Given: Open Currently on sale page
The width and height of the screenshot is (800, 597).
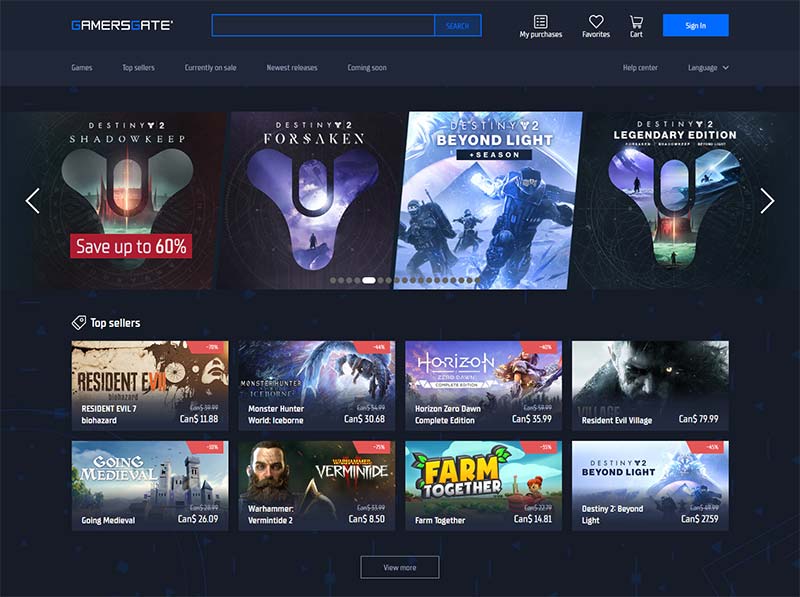Looking at the screenshot, I should click(210, 67).
